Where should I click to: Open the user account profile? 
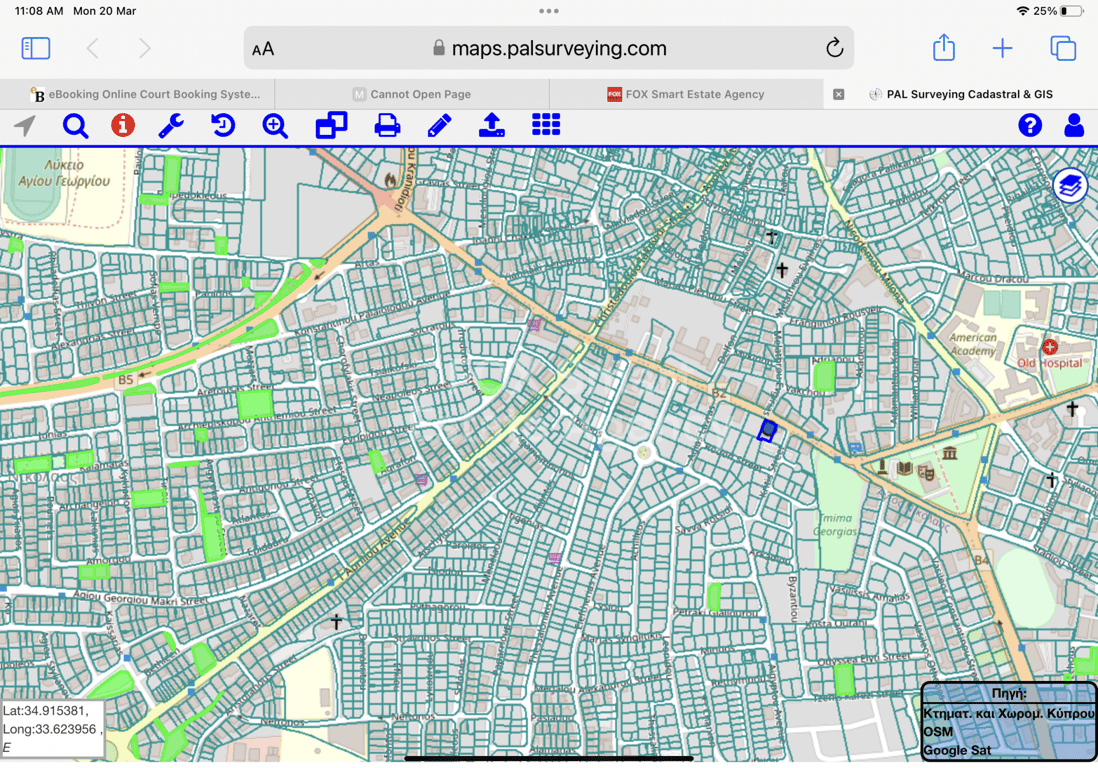point(1074,125)
